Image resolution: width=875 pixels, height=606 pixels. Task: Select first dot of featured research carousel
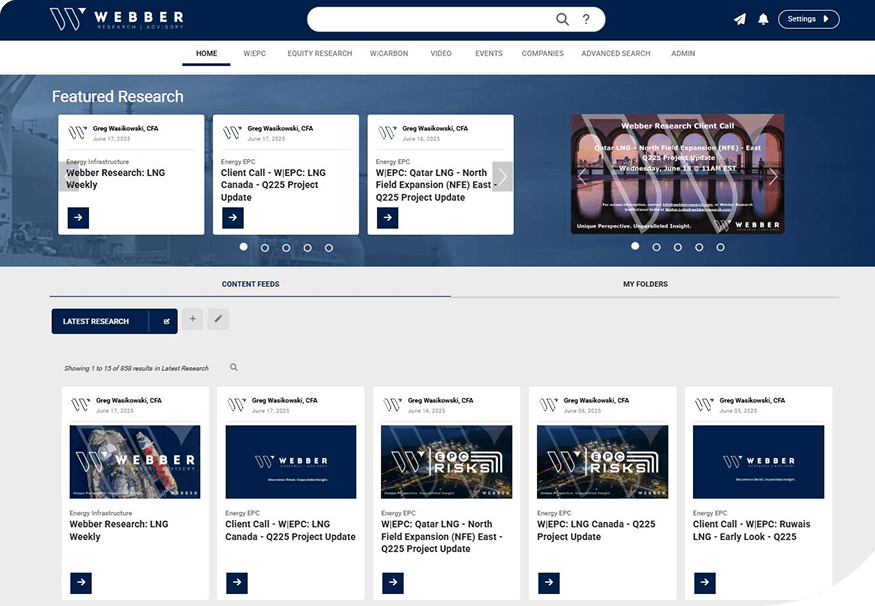coord(243,247)
